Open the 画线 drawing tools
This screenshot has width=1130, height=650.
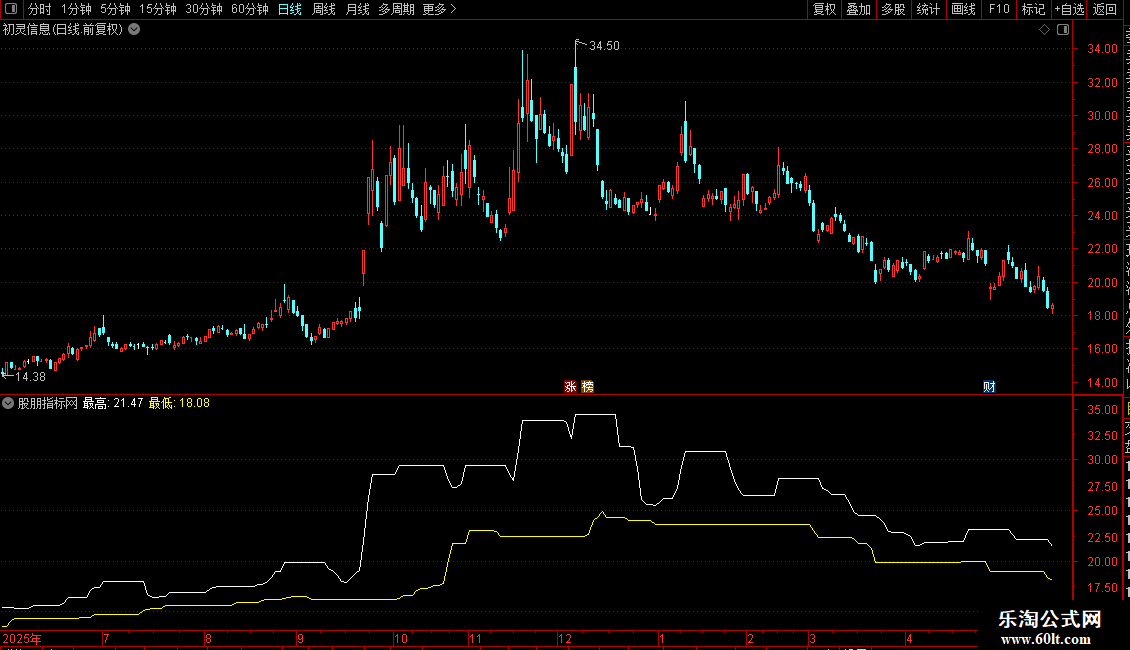pos(964,9)
